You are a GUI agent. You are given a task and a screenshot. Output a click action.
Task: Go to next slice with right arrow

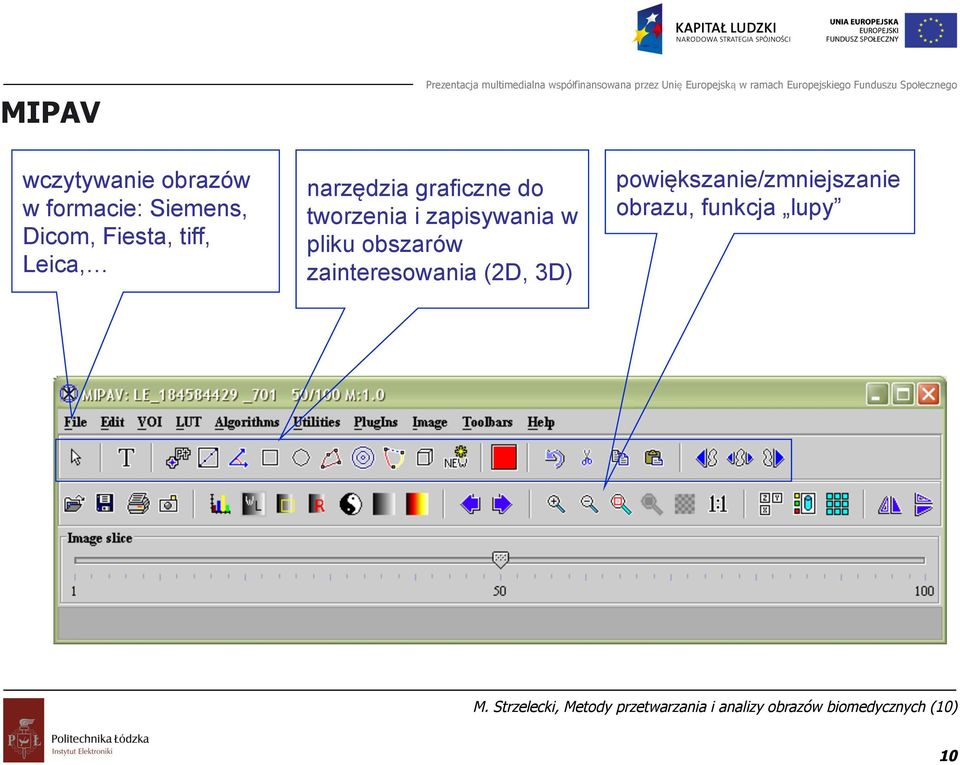[501, 504]
